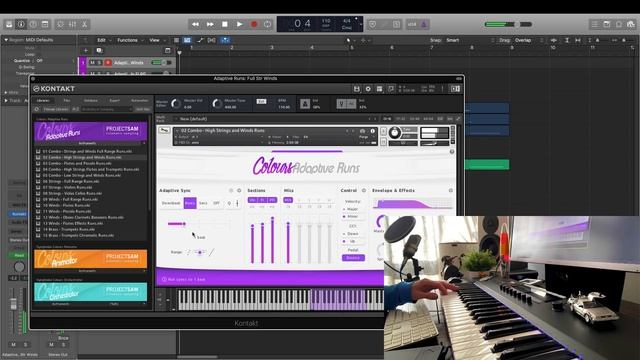This screenshot has height=360, width=640.
Task: Click the duplicate track button
Action: [x=99, y=51]
